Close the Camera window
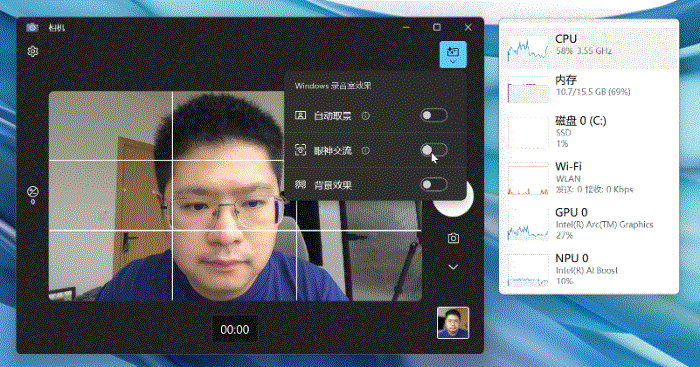 click(x=468, y=27)
